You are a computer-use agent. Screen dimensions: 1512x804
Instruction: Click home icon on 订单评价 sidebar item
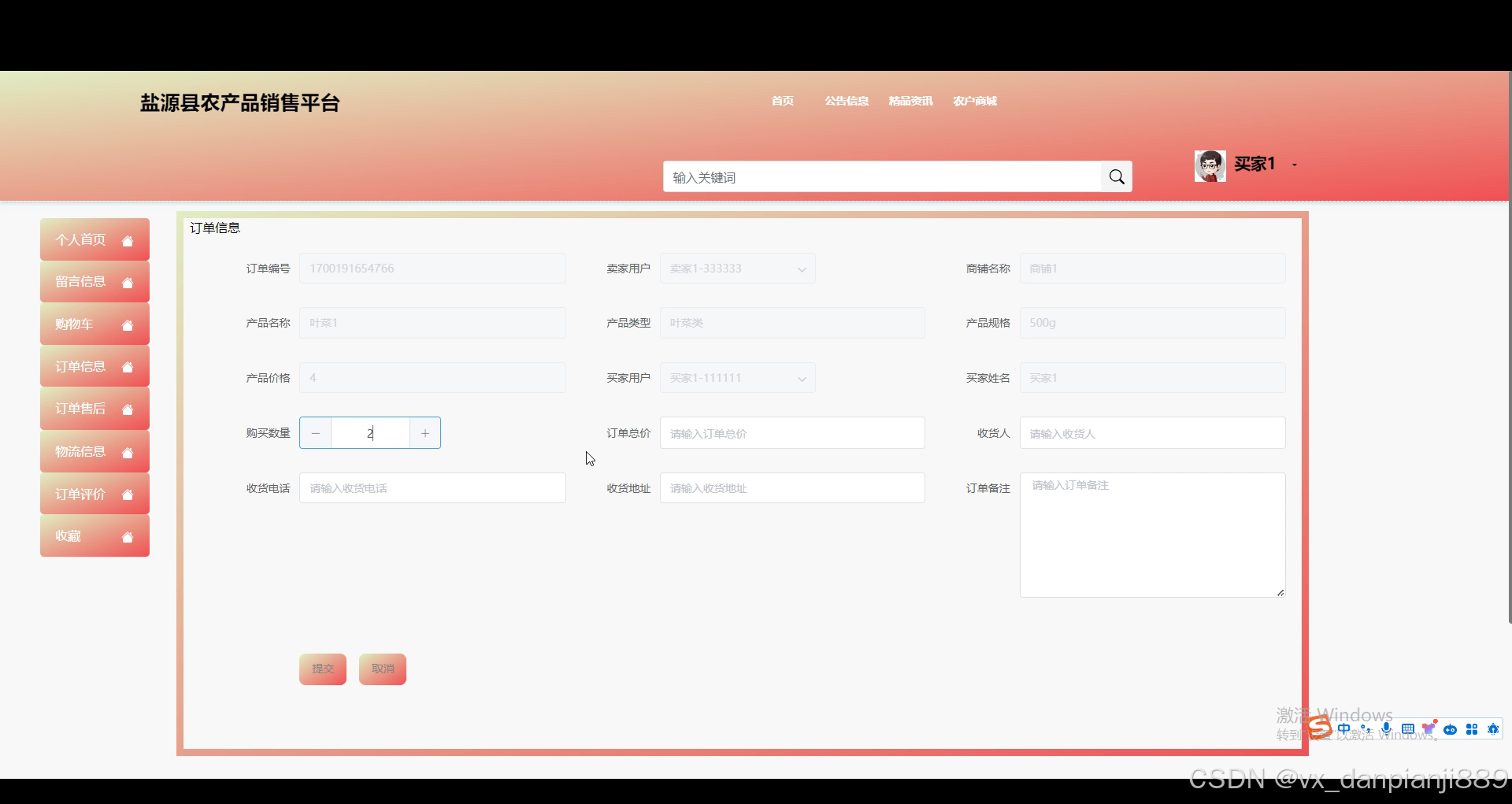pyautogui.click(x=128, y=495)
